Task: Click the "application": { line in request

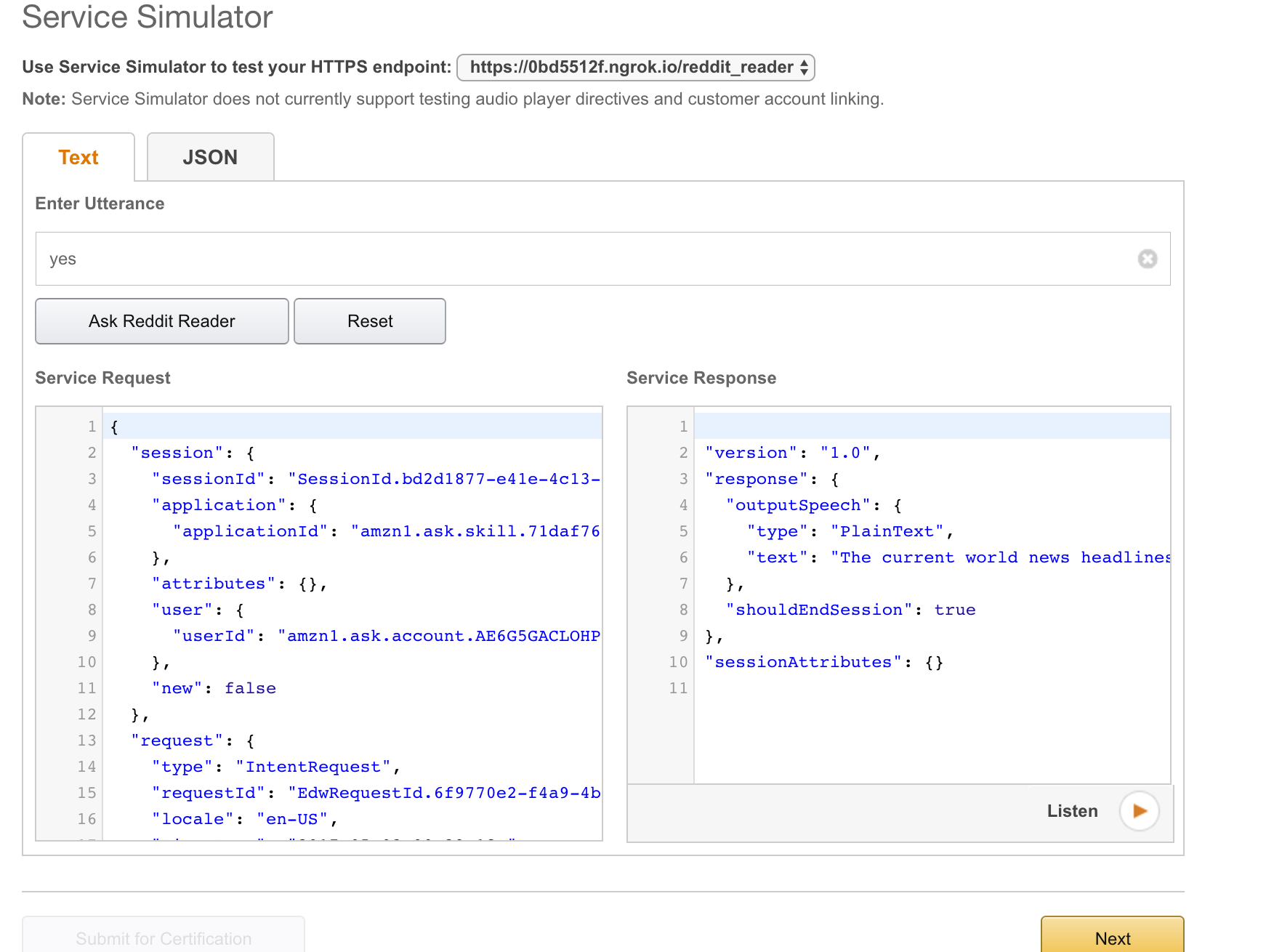Action: [x=235, y=505]
